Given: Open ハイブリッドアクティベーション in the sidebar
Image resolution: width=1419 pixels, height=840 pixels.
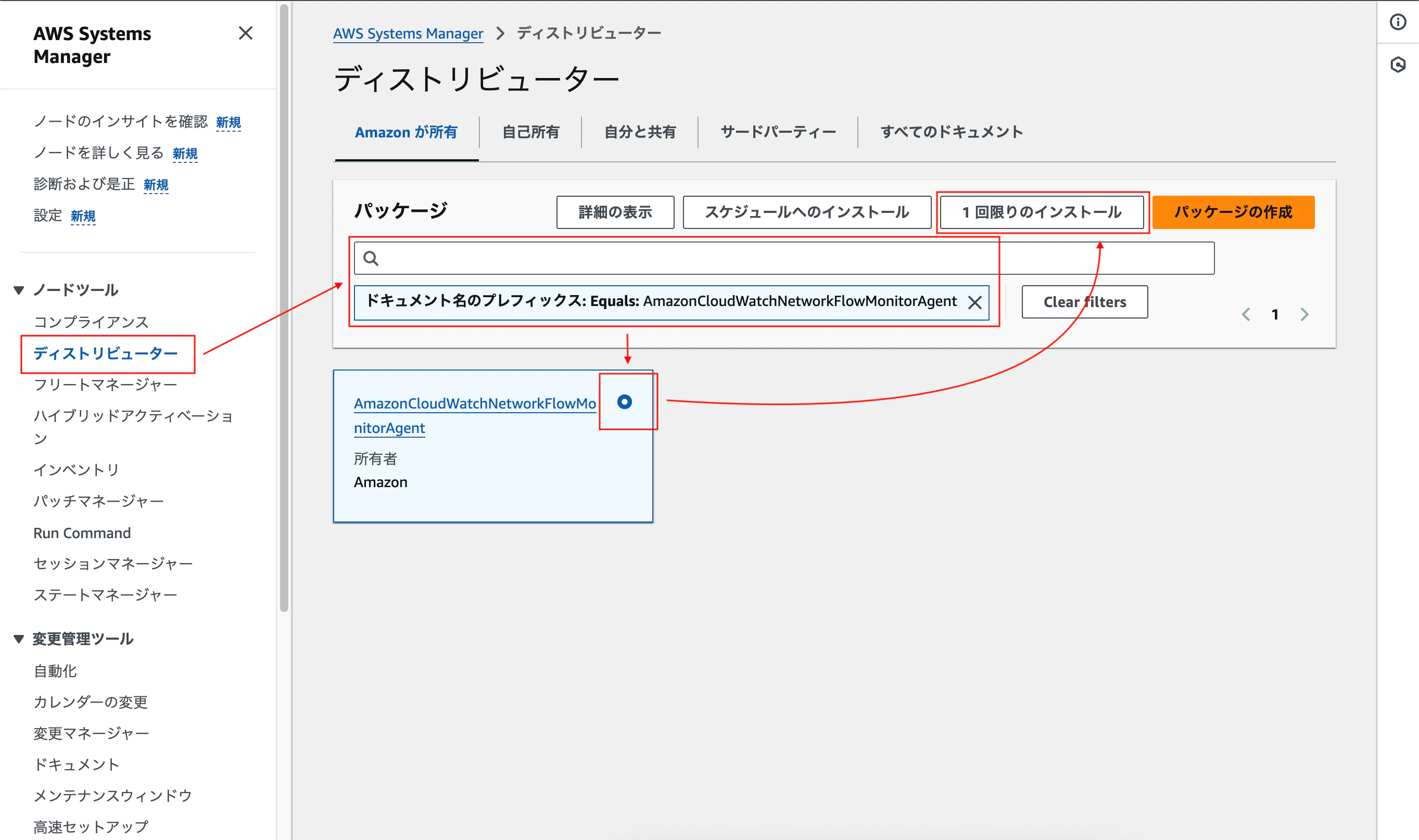Looking at the screenshot, I should point(133,427).
